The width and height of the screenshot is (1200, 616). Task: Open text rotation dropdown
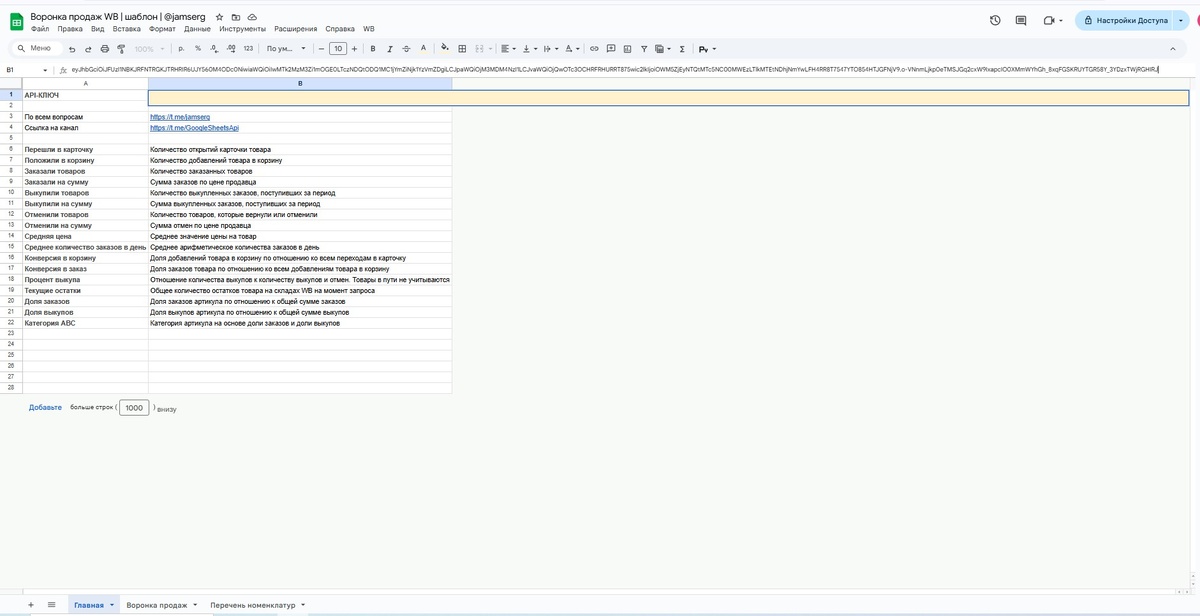point(572,48)
